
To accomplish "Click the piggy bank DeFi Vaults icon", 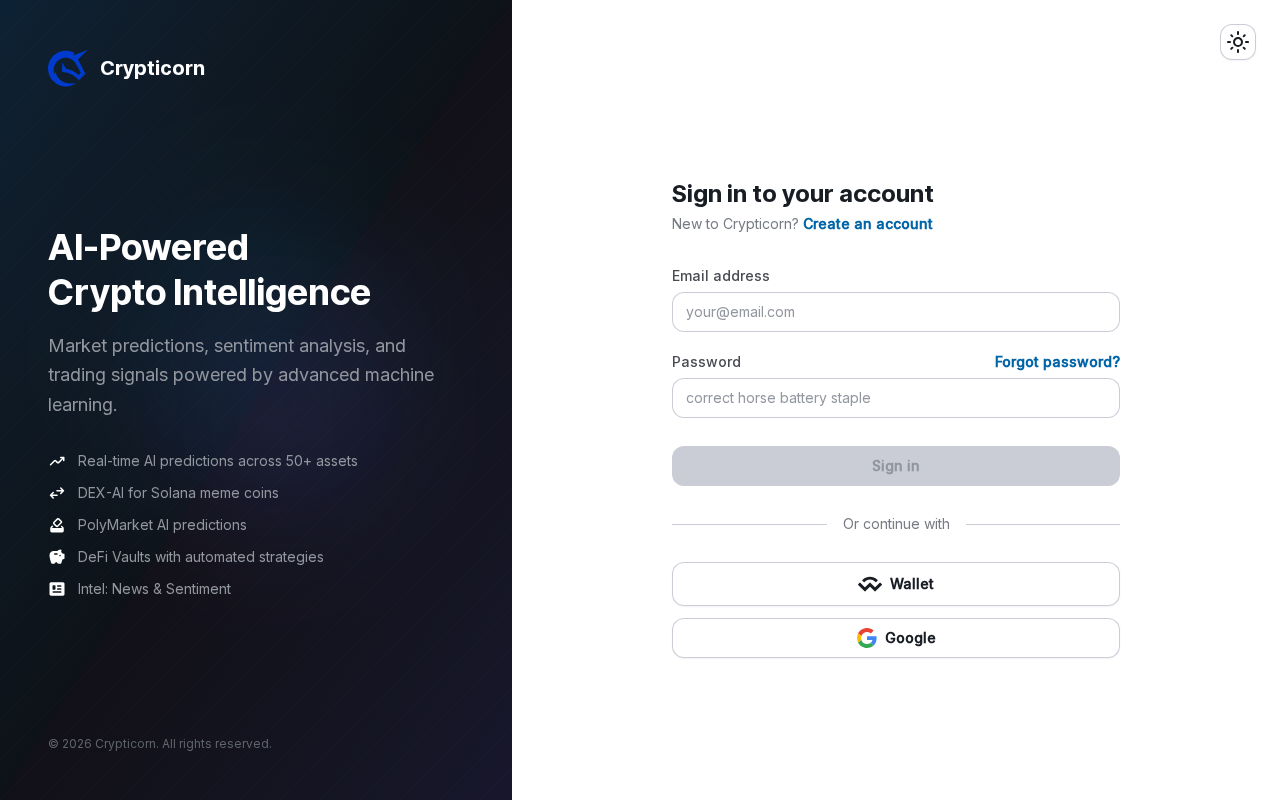I will coord(57,557).
